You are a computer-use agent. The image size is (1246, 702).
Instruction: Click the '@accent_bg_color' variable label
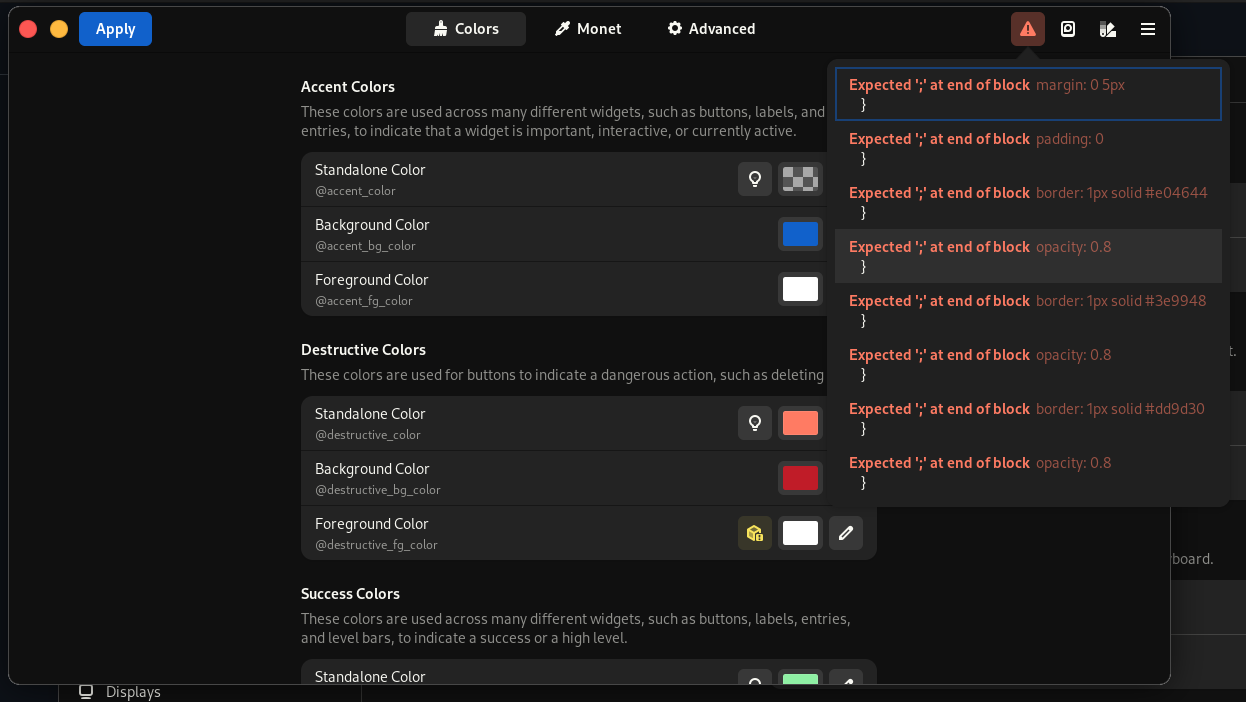365,246
